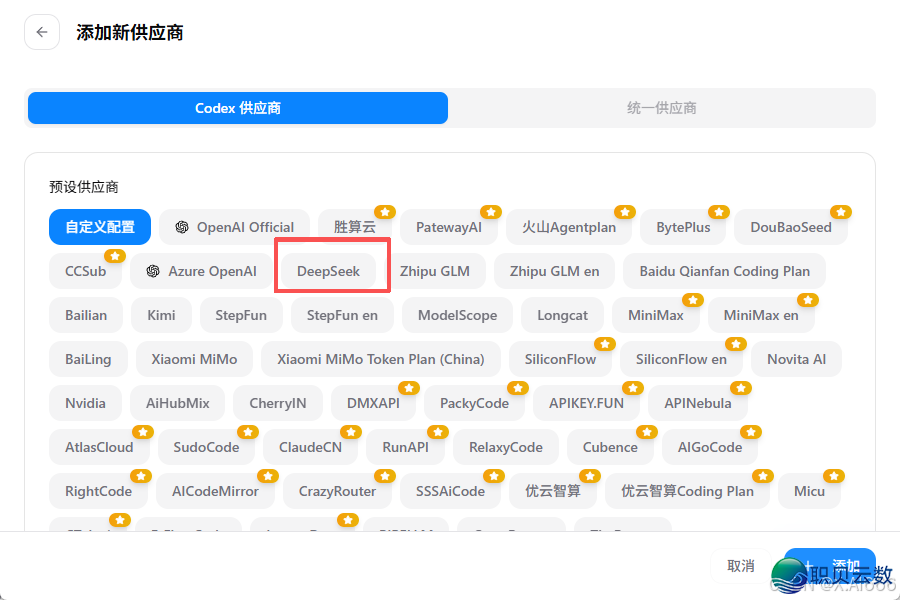Switch to Codex 供应商 tab
The image size is (900, 600).
point(238,108)
